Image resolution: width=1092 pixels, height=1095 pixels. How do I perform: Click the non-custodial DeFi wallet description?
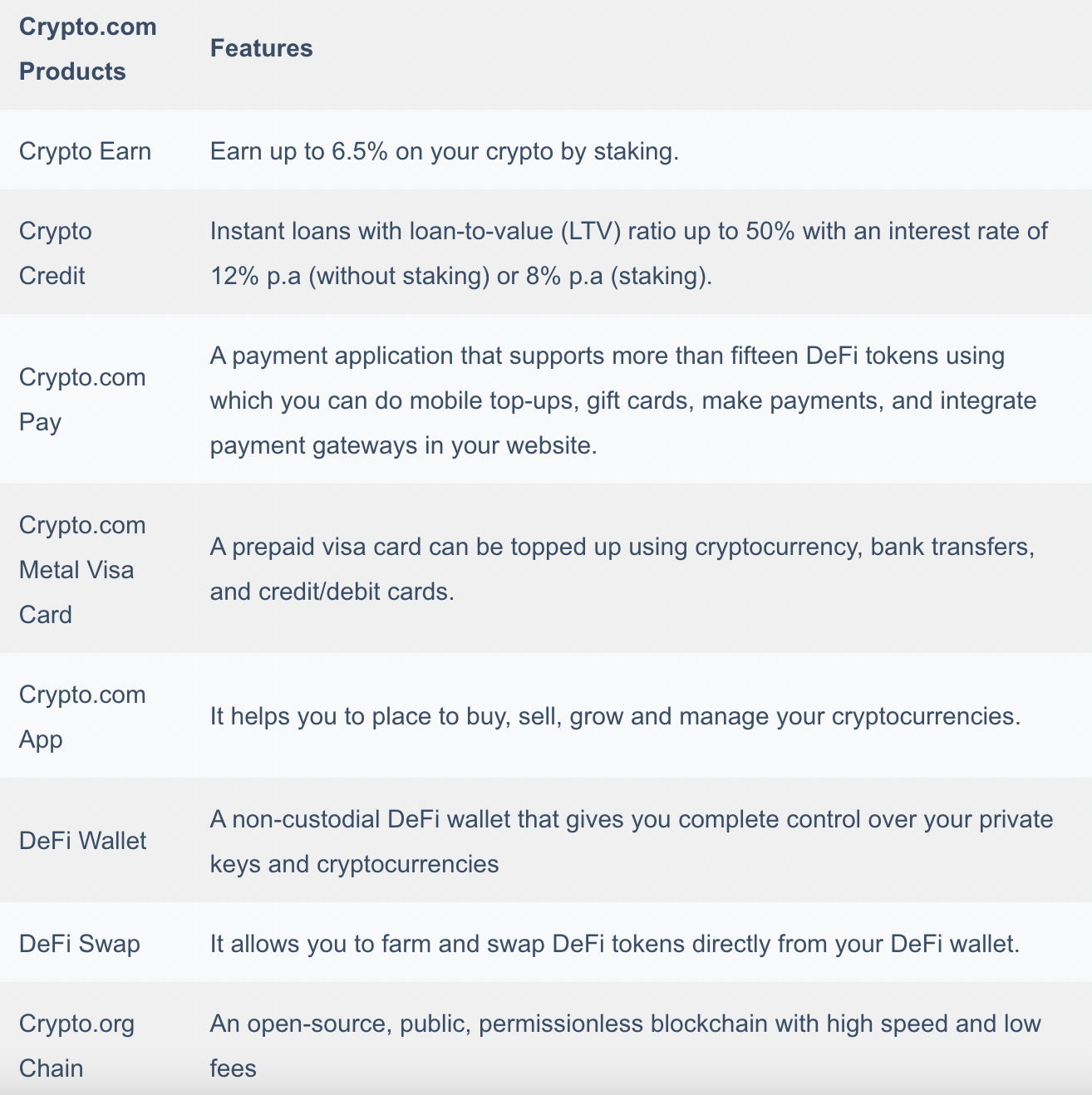click(632, 841)
